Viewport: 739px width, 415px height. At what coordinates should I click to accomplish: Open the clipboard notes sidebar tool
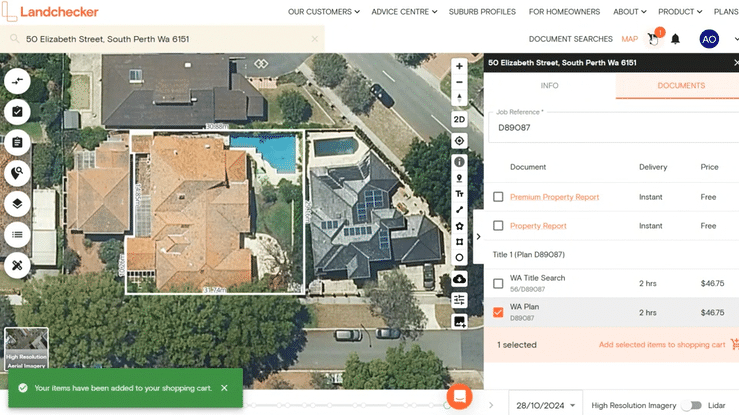pyautogui.click(x=17, y=142)
